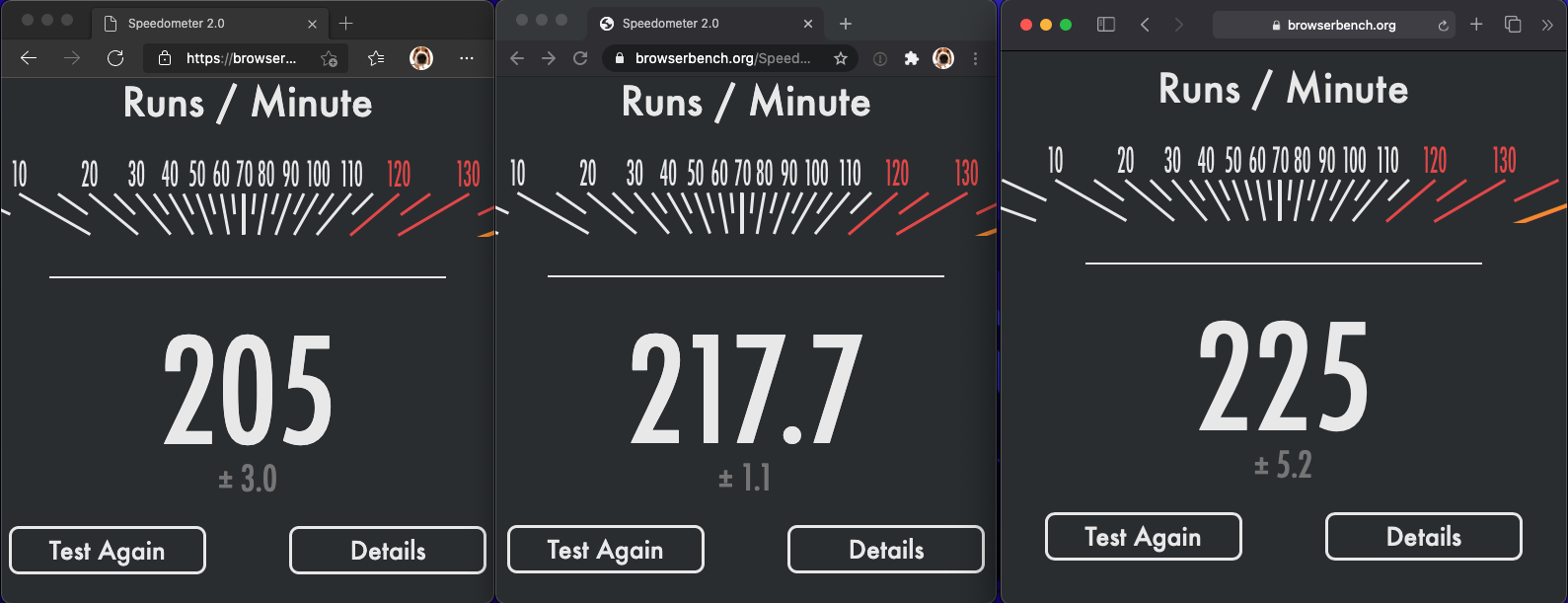Image resolution: width=1568 pixels, height=603 pixels.
Task: Open Chrome's Extensions puzzle icon
Action: click(x=912, y=58)
